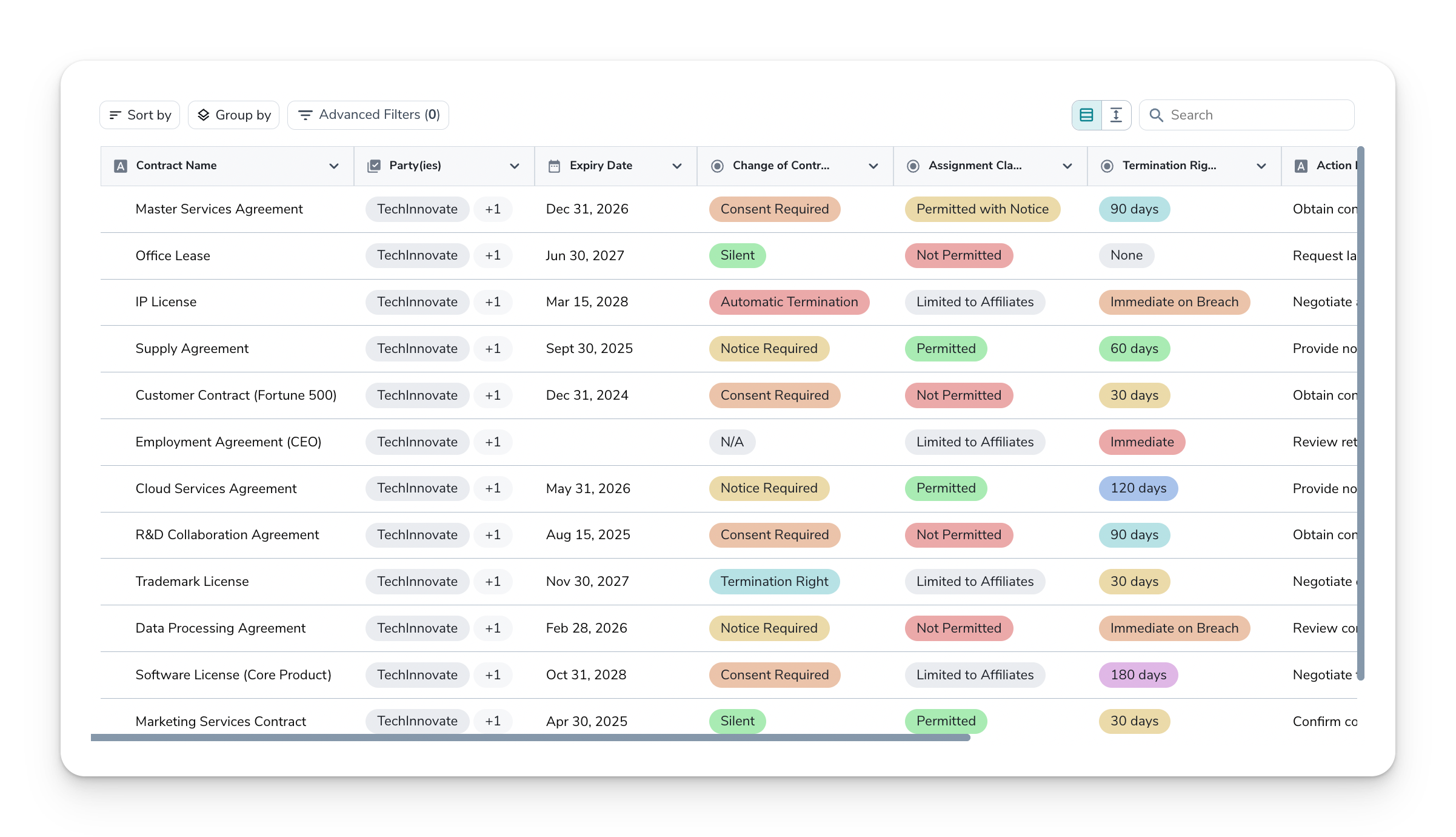Click the compact row view icon
This screenshot has height=837, width=1456.
tap(1086, 115)
